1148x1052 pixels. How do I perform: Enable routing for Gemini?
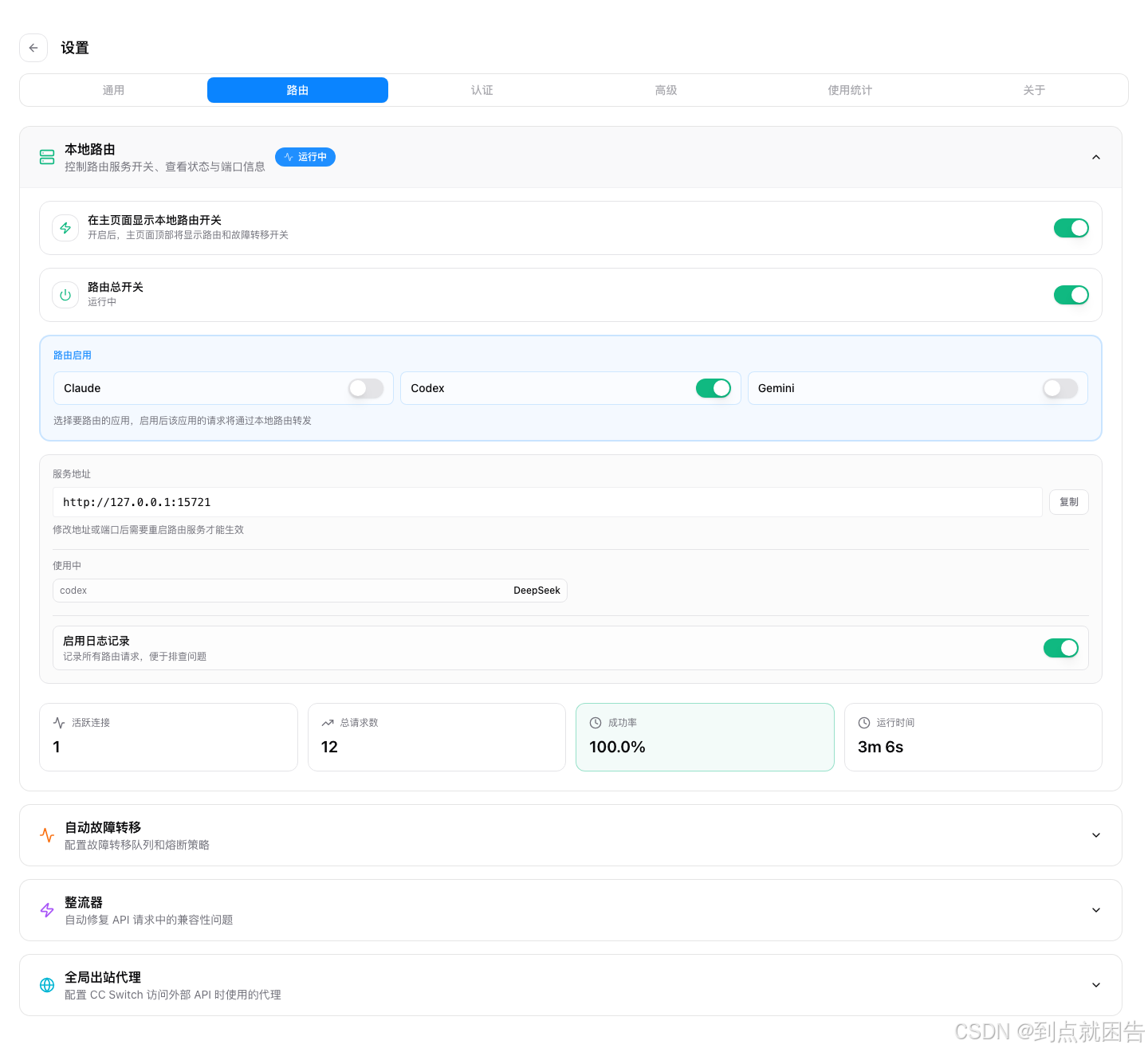click(x=1060, y=388)
